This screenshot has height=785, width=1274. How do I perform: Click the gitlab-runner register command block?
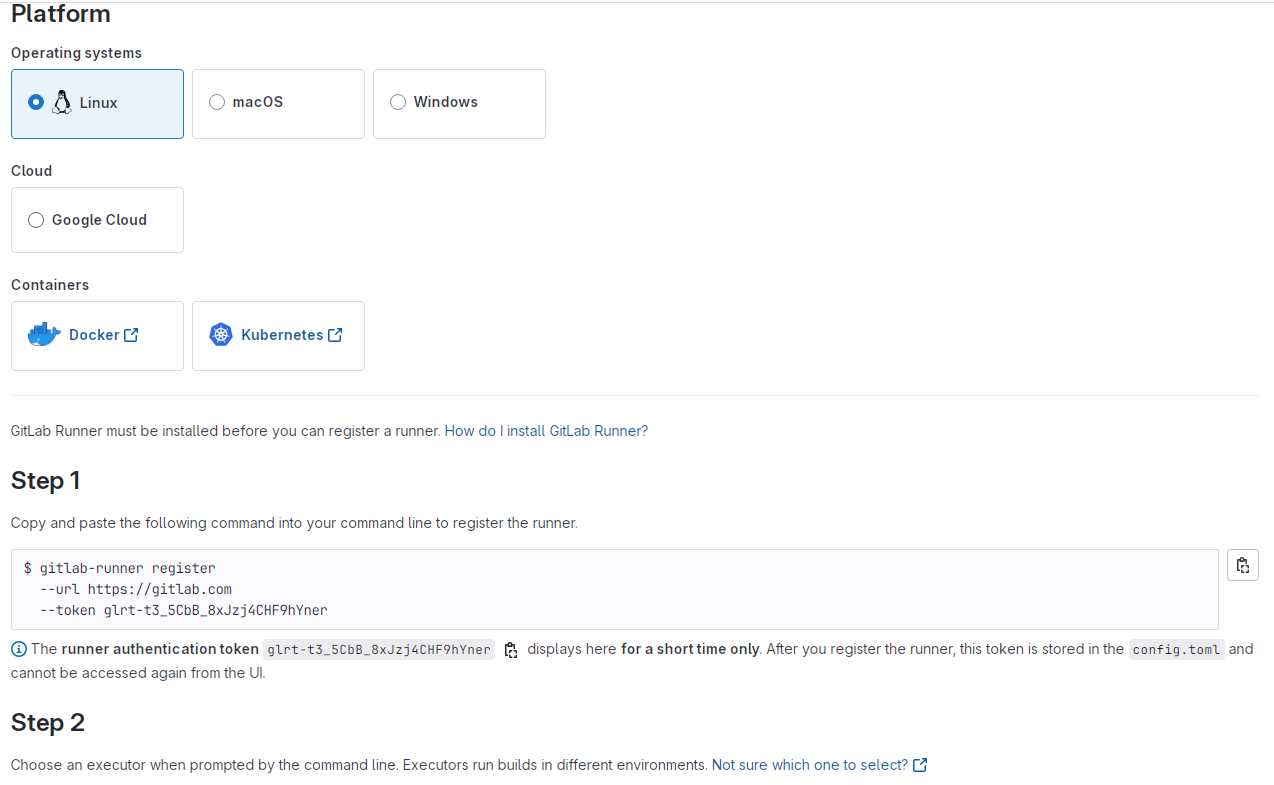(x=614, y=589)
